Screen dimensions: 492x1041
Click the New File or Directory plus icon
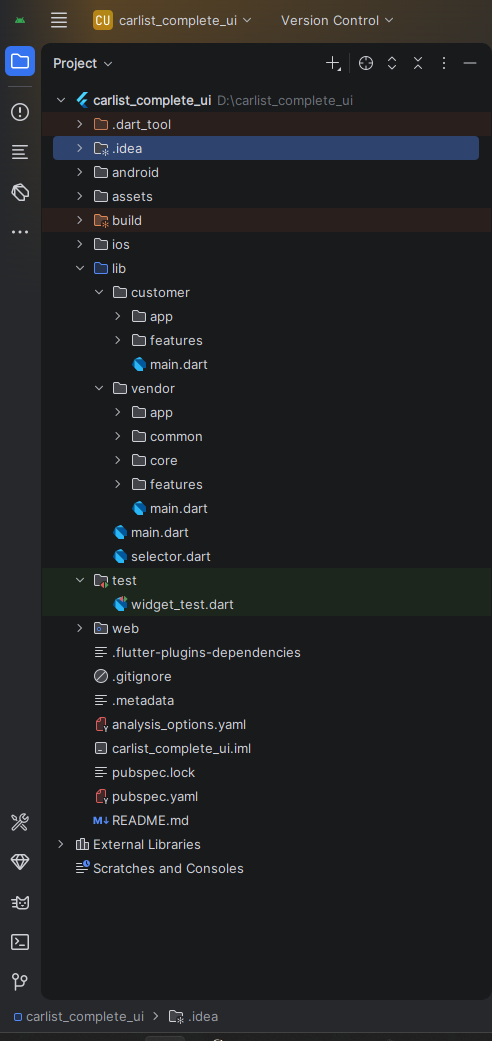click(333, 63)
